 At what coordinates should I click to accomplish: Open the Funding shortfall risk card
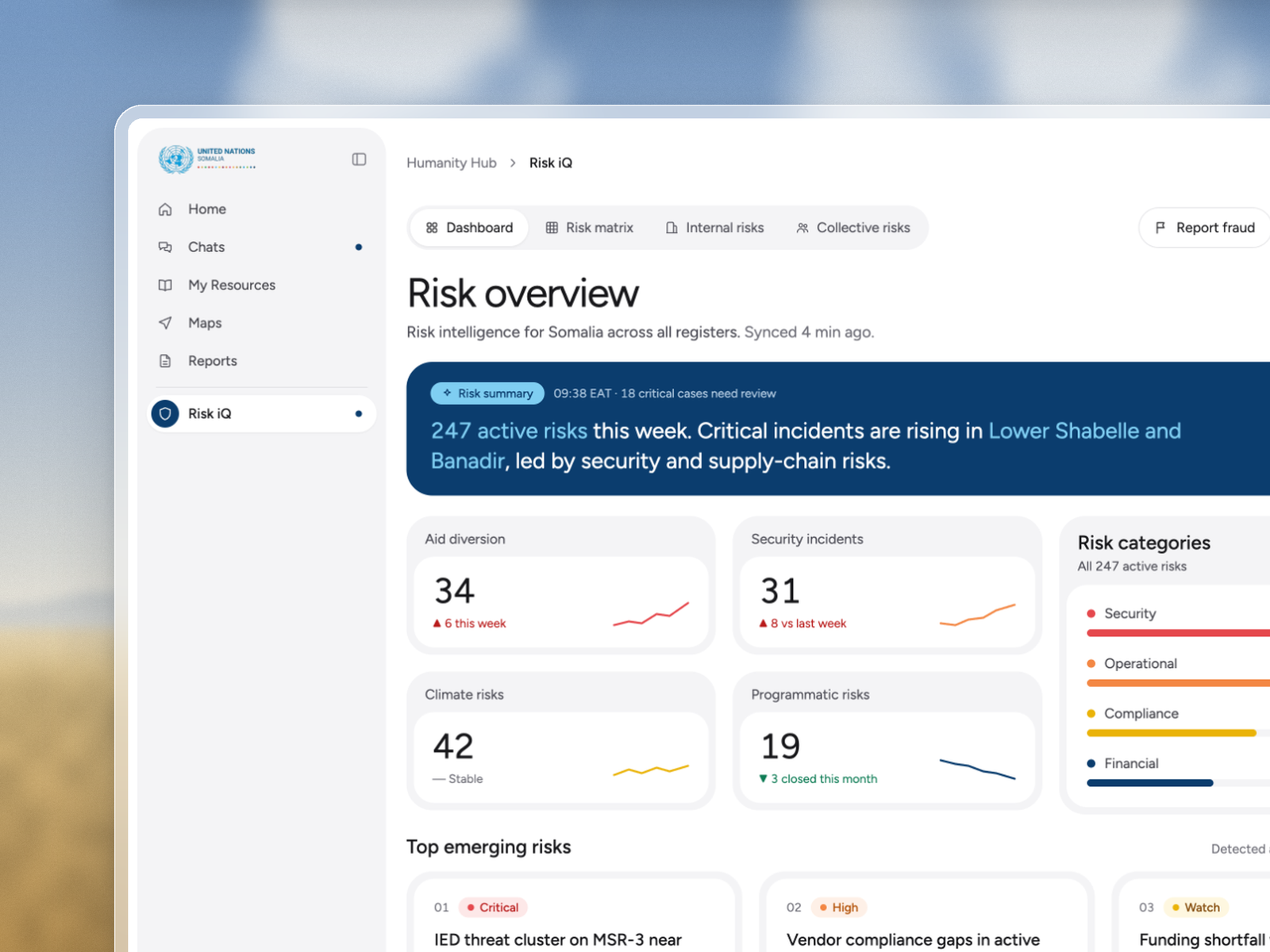[x=1191, y=913]
